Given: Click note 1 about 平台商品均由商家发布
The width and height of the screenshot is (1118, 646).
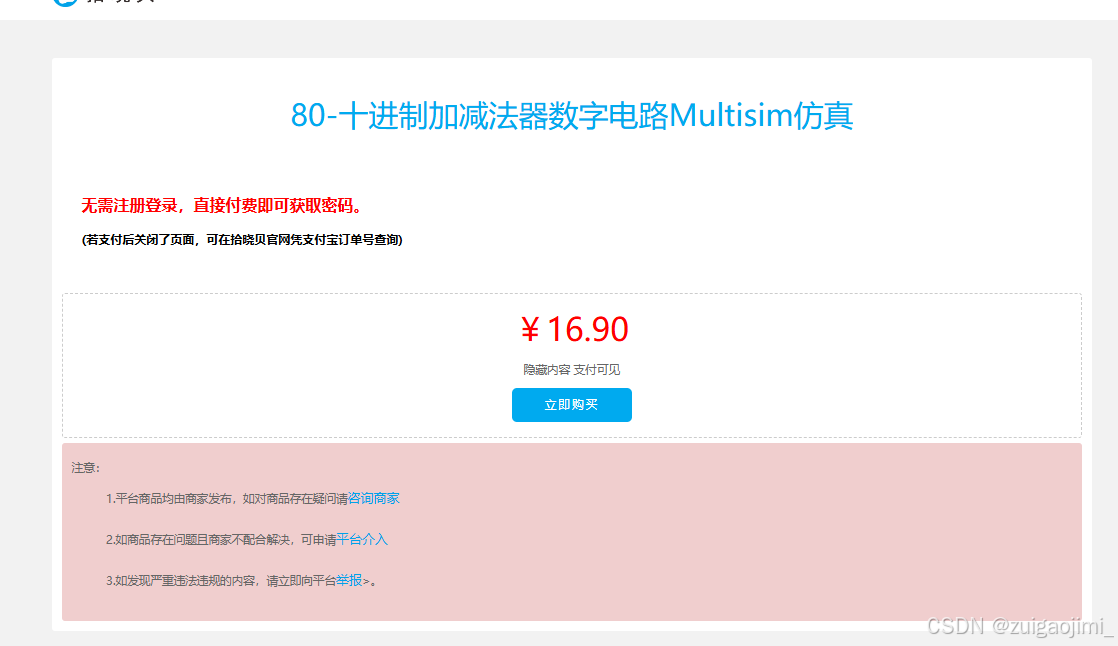Looking at the screenshot, I should pyautogui.click(x=252, y=498).
